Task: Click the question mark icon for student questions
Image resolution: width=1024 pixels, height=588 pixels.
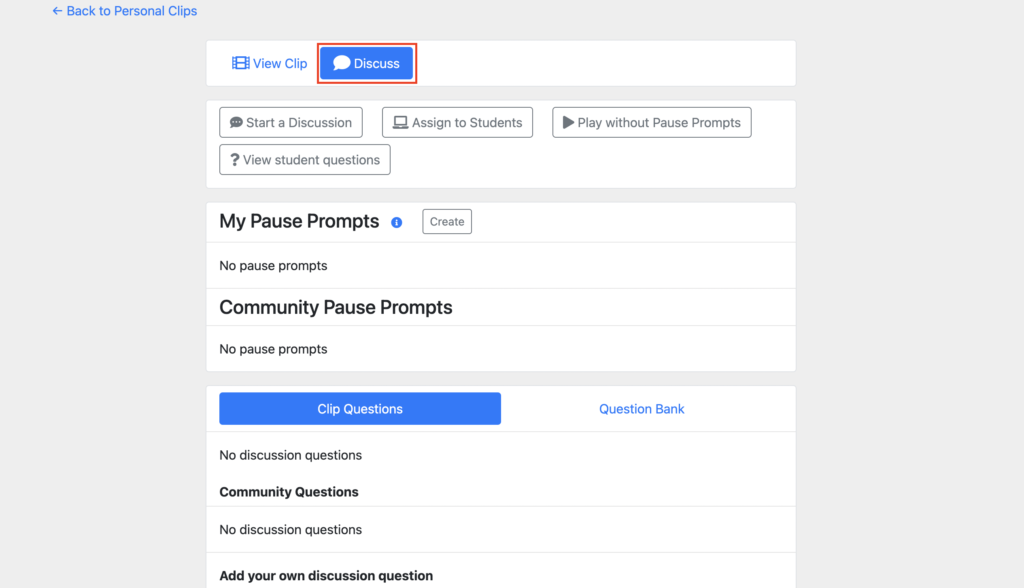Action: tap(234, 160)
